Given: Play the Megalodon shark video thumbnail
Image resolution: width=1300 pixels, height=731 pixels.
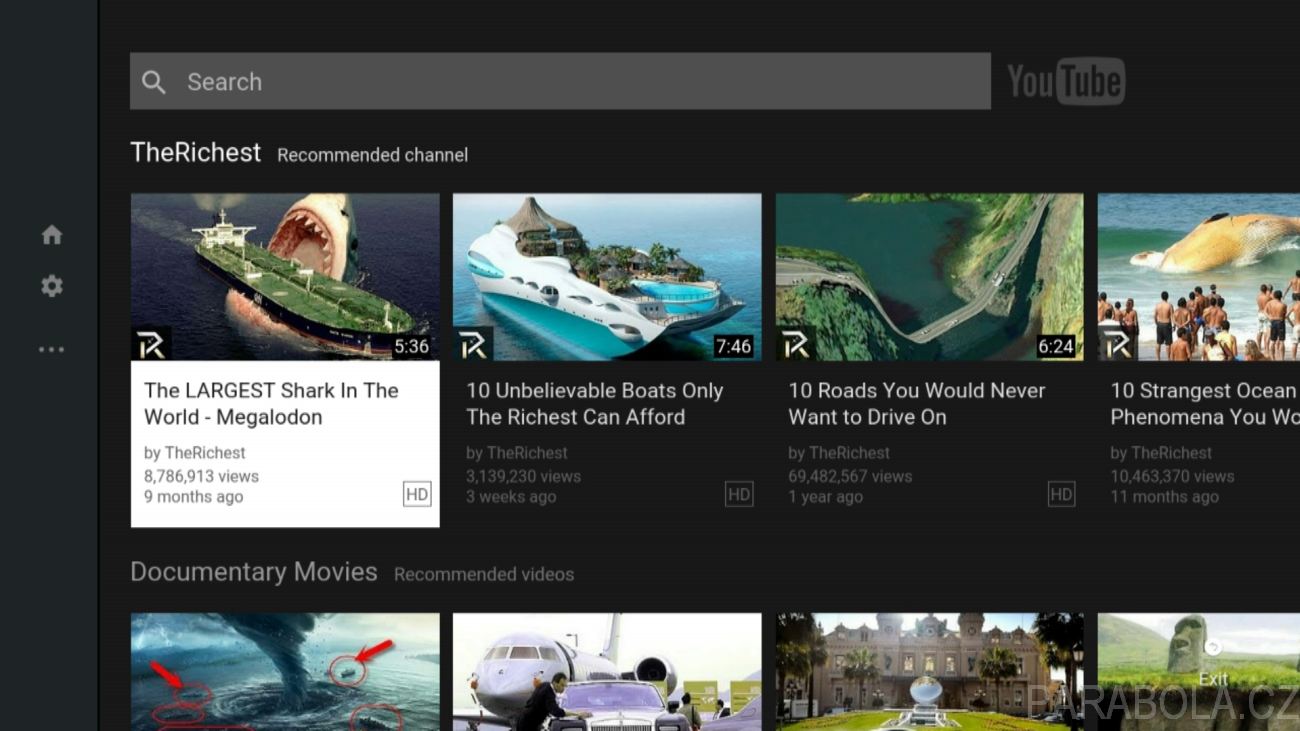Looking at the screenshot, I should tap(285, 277).
